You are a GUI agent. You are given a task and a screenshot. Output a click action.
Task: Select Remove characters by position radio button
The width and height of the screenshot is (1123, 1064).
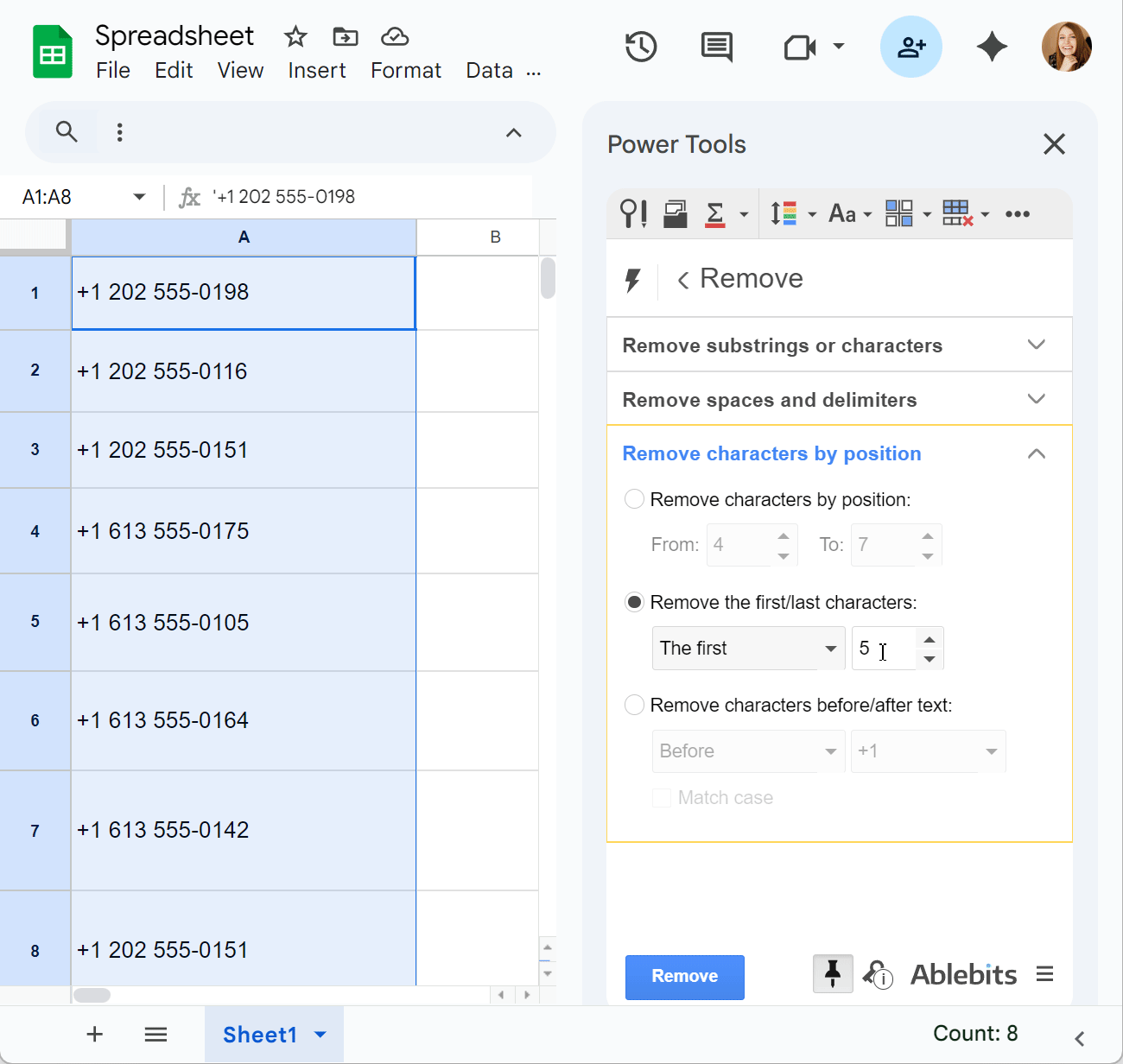[x=634, y=499]
